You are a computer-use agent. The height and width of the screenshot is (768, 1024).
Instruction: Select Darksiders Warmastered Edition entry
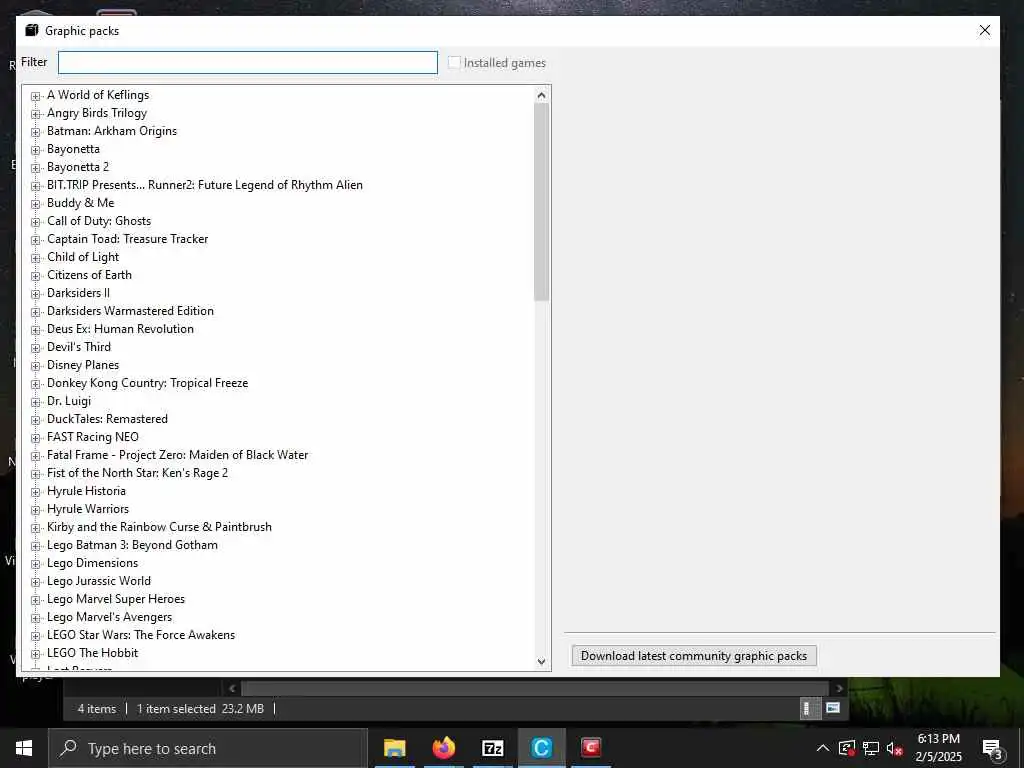tap(130, 311)
